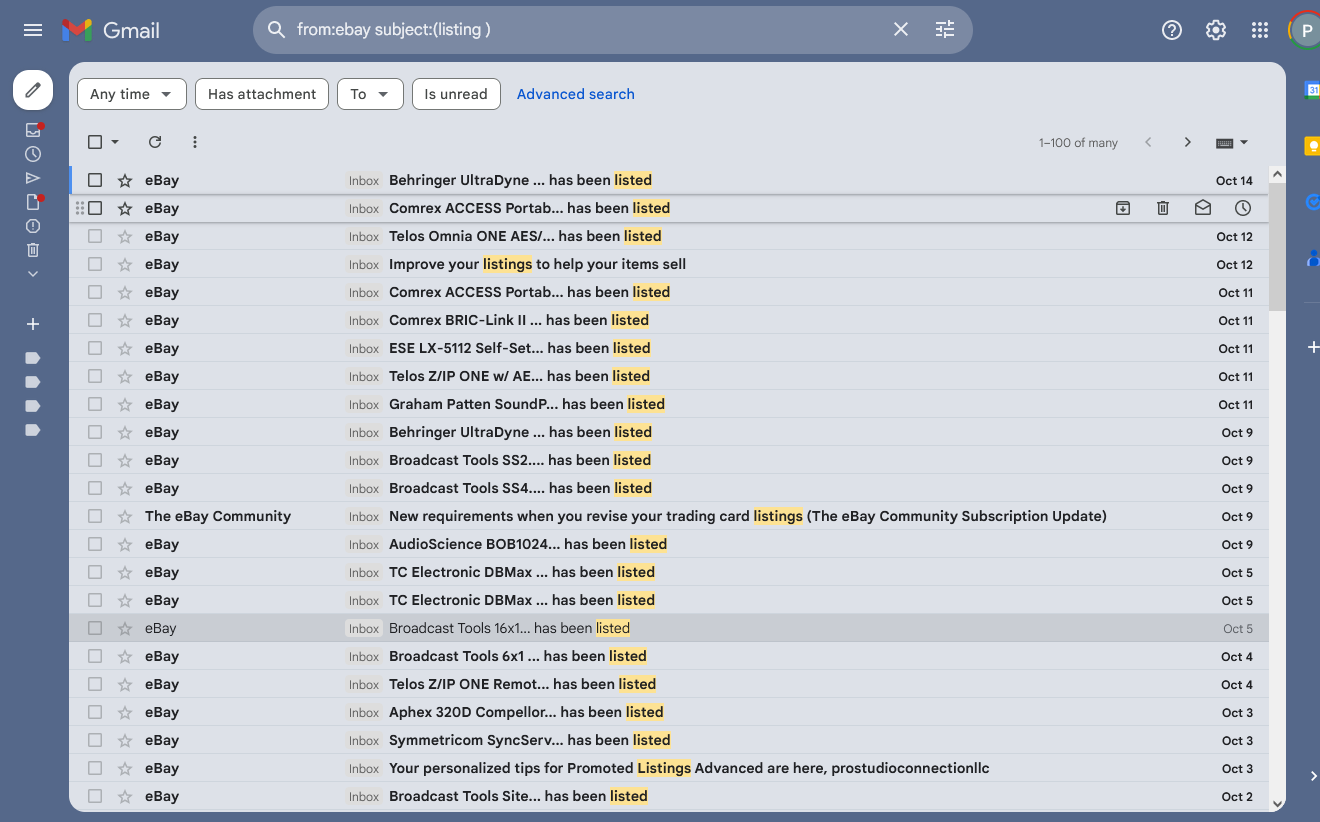Image resolution: width=1320 pixels, height=822 pixels.
Task: Toggle the Has attachment filter chip
Action: tap(262, 94)
